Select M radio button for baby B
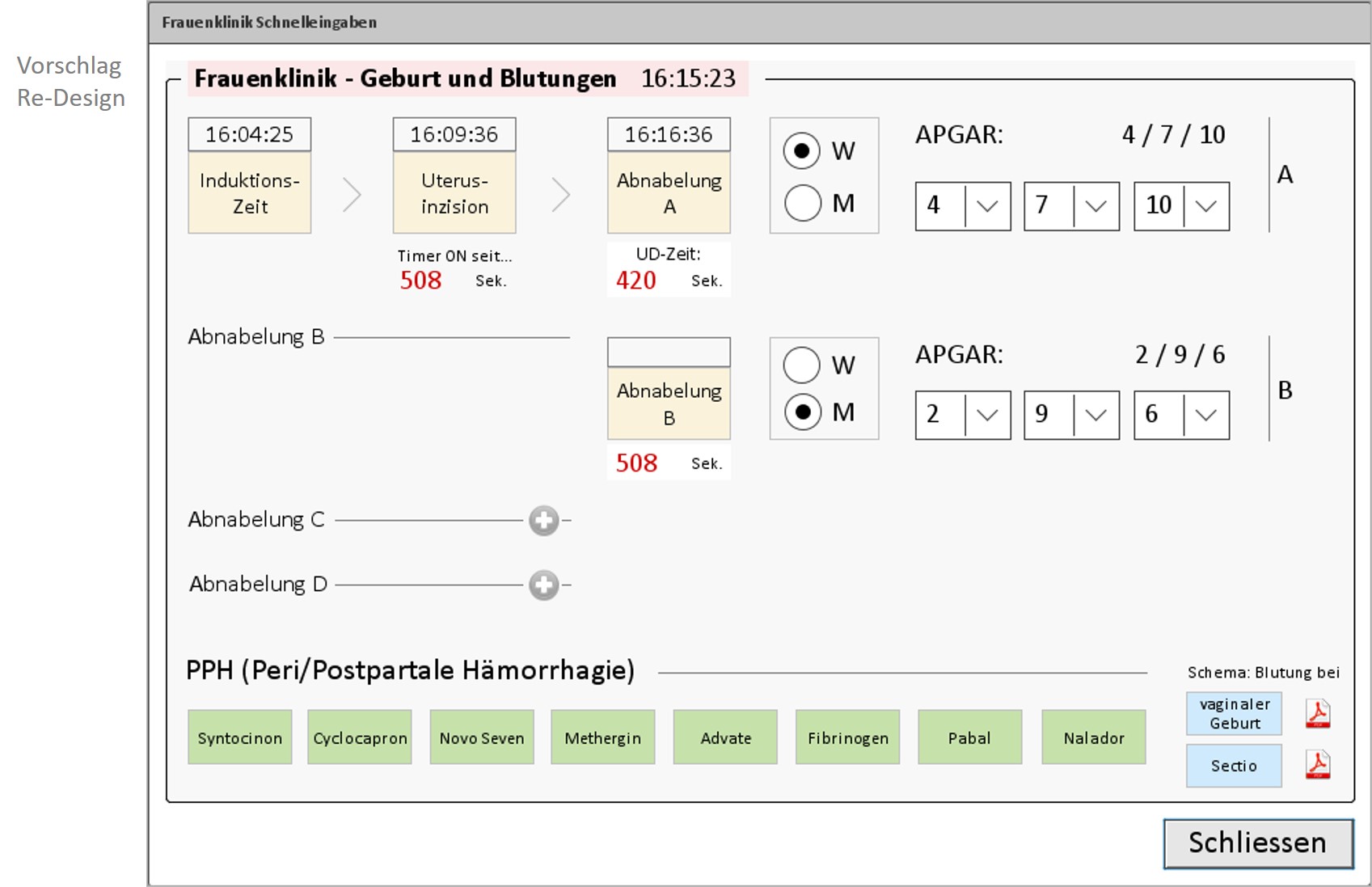1372x887 pixels. [x=801, y=412]
